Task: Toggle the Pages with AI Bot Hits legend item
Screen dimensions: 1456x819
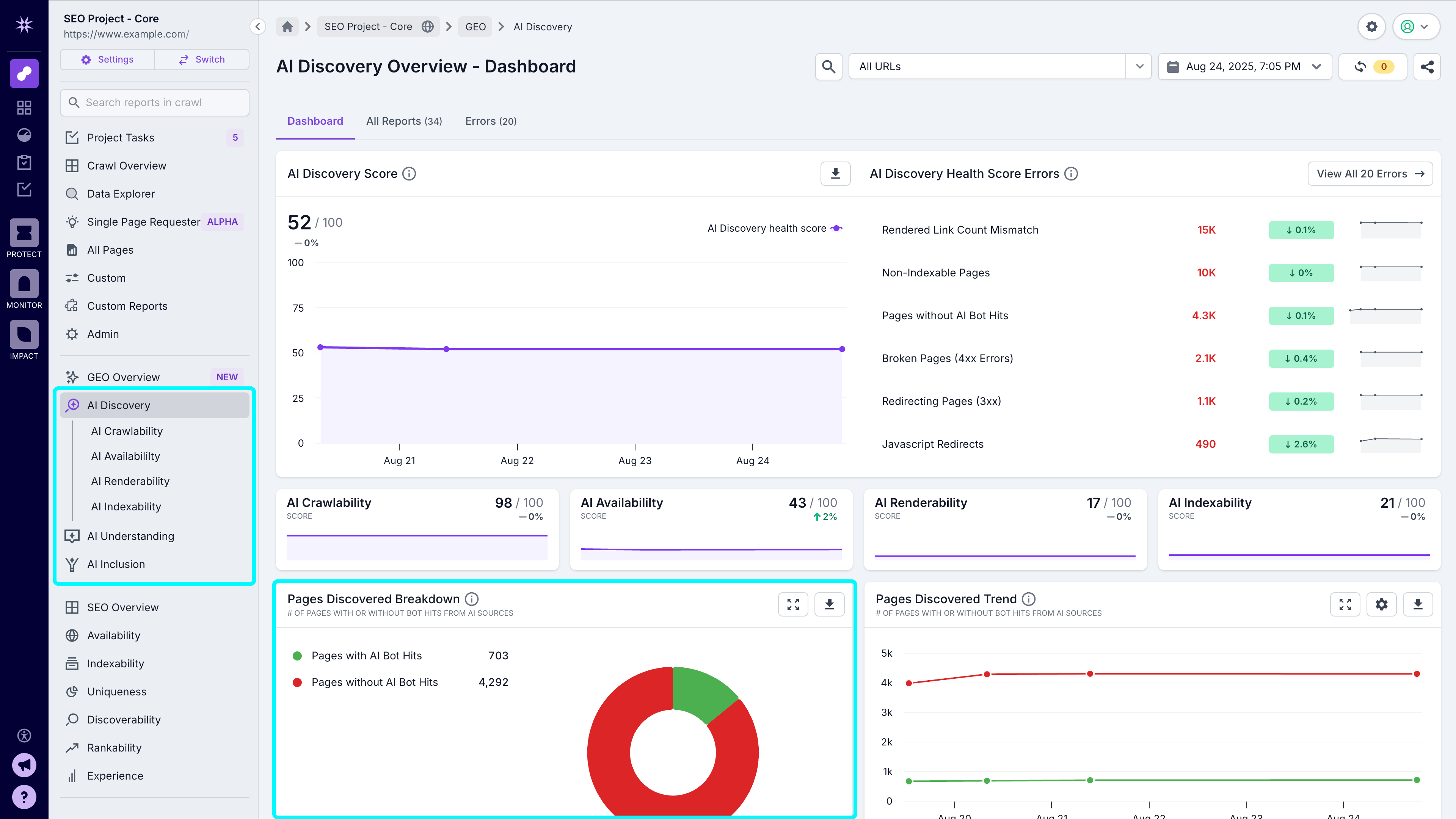Action: pyautogui.click(x=367, y=656)
